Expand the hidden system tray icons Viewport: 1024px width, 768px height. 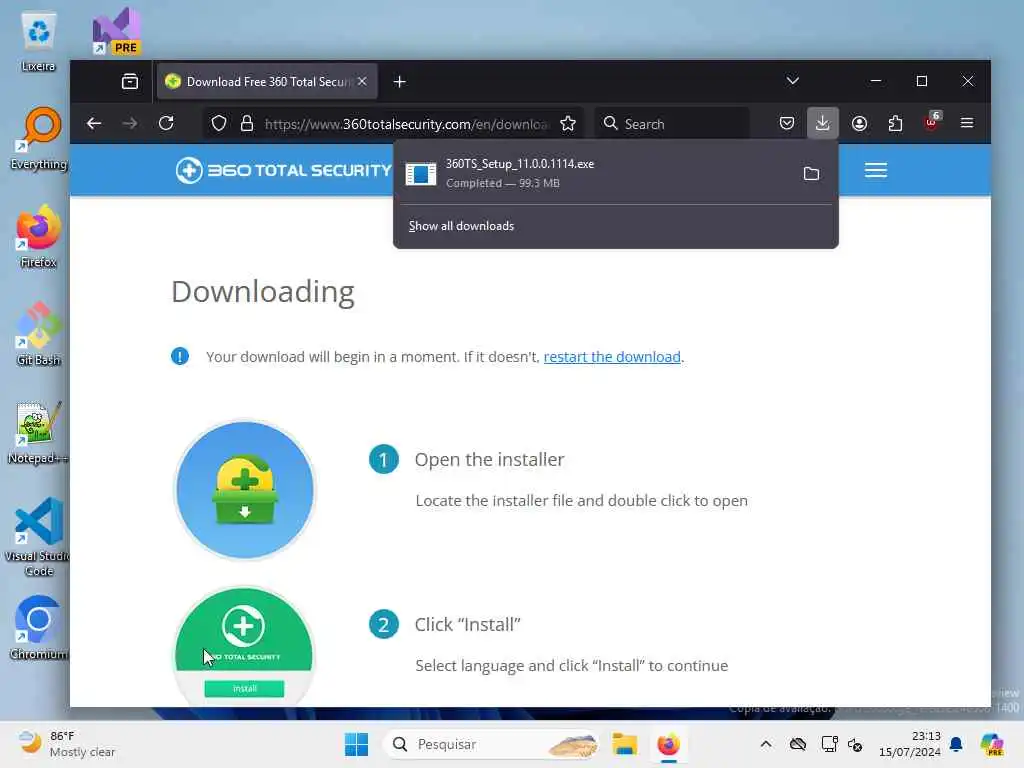click(x=766, y=744)
